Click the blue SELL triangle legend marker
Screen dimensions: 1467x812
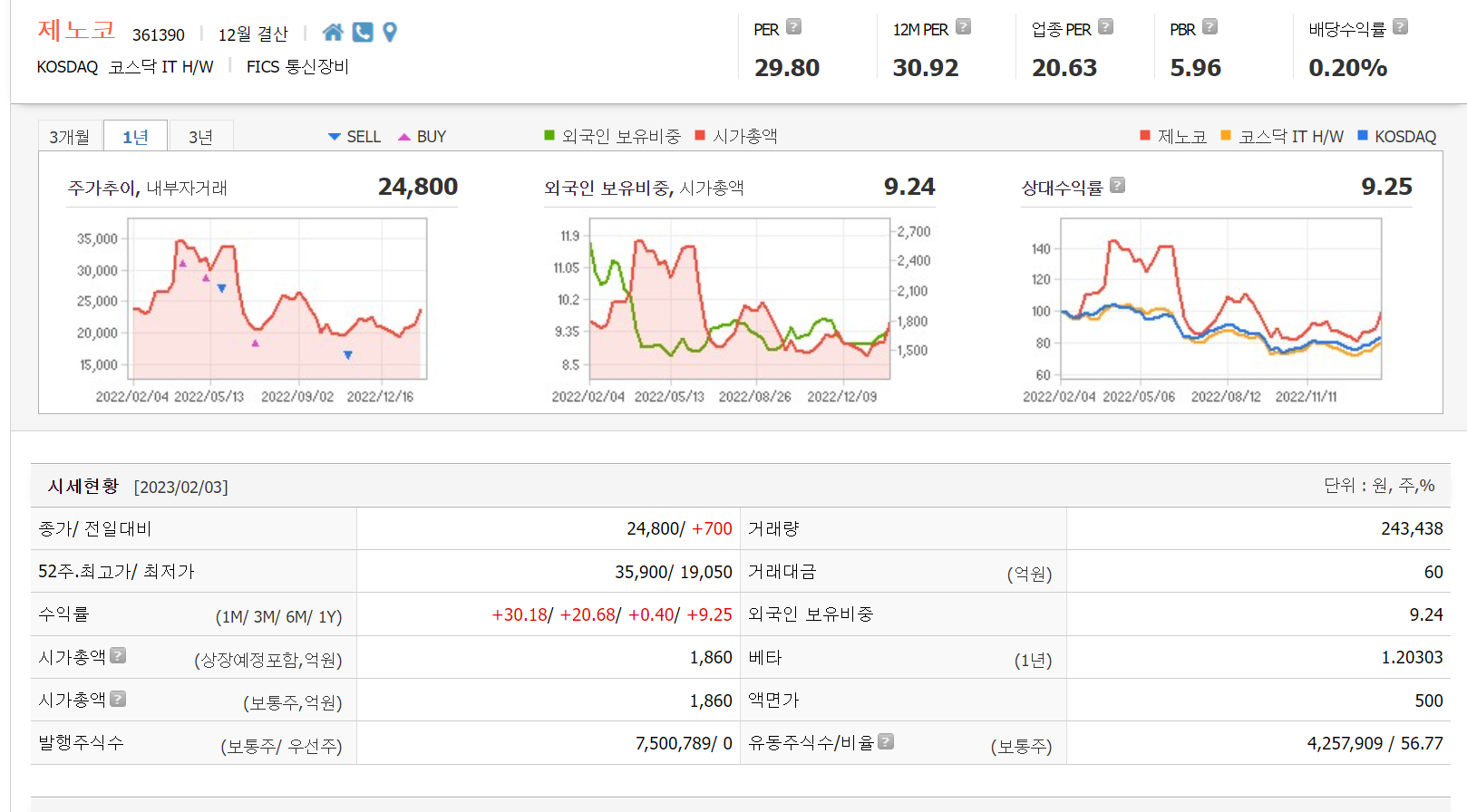point(335,137)
